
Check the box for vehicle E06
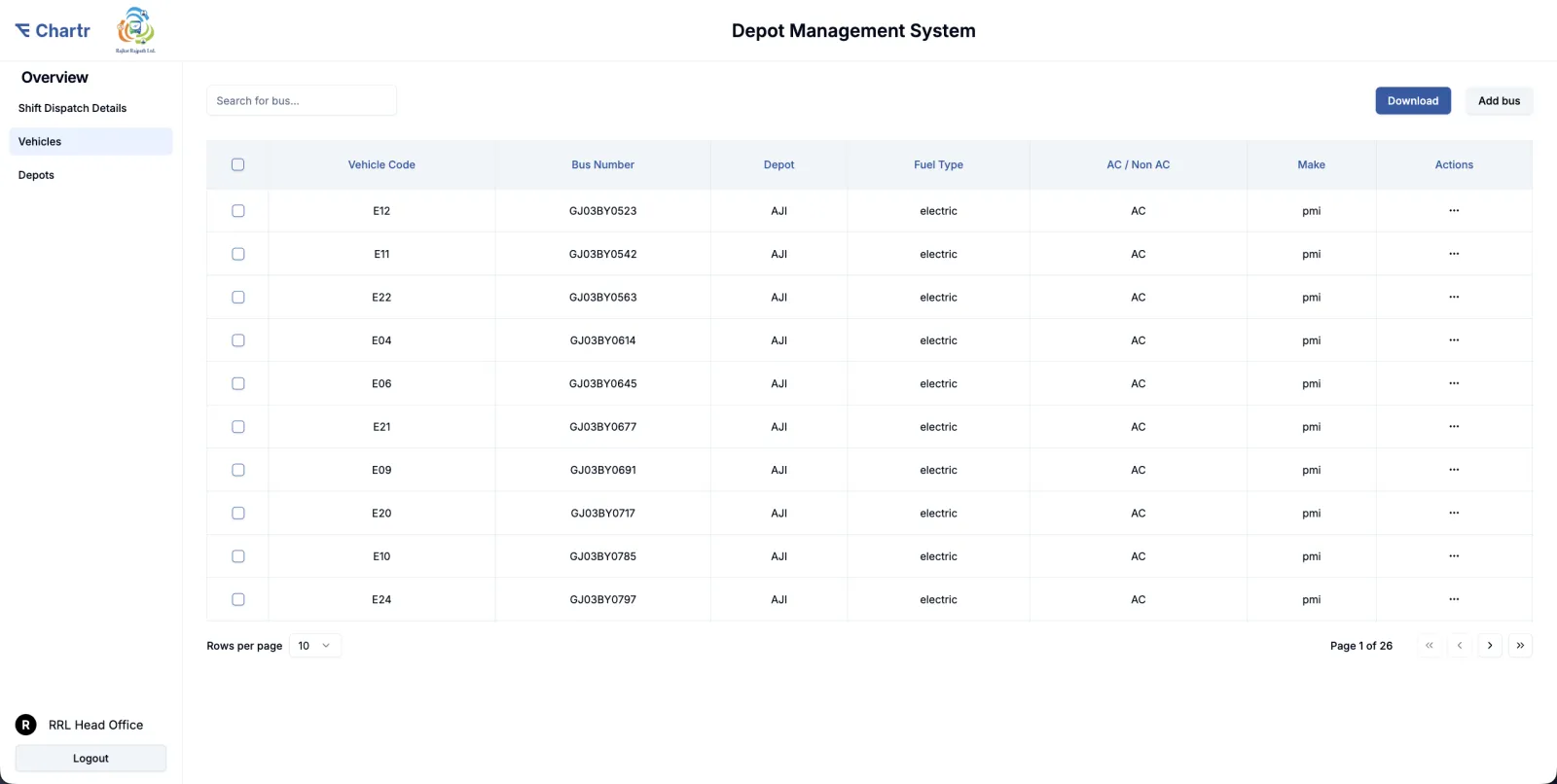pyautogui.click(x=237, y=383)
